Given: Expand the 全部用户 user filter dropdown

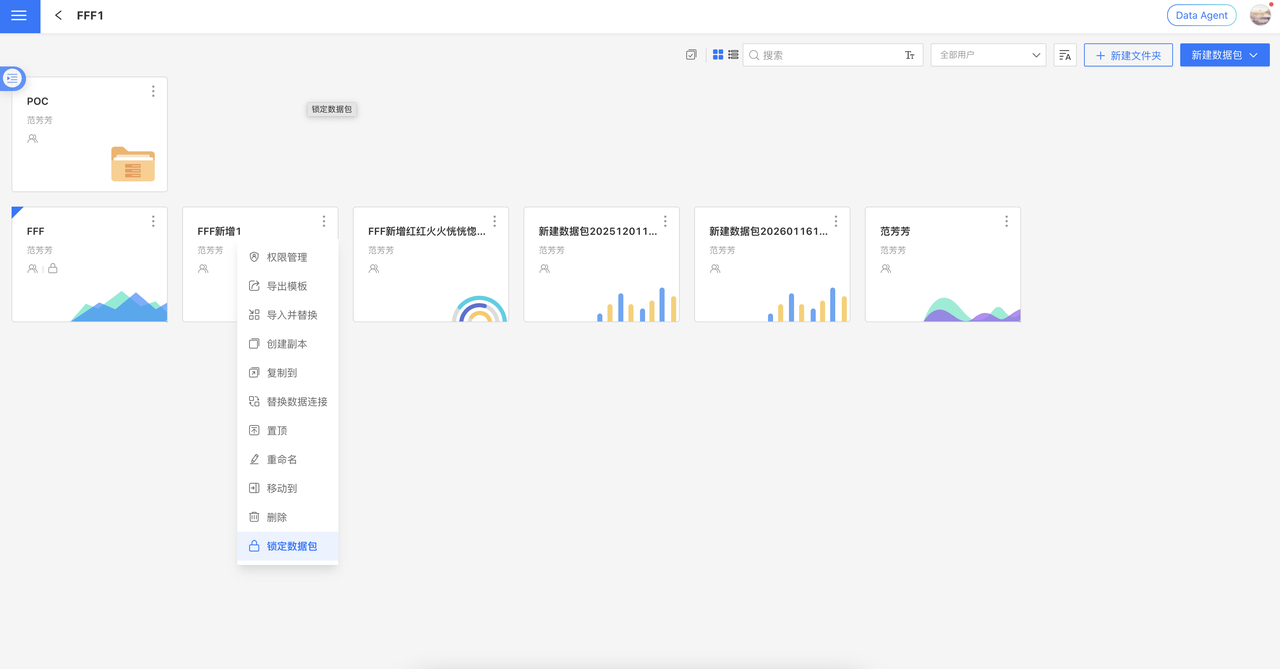Looking at the screenshot, I should [x=988, y=56].
